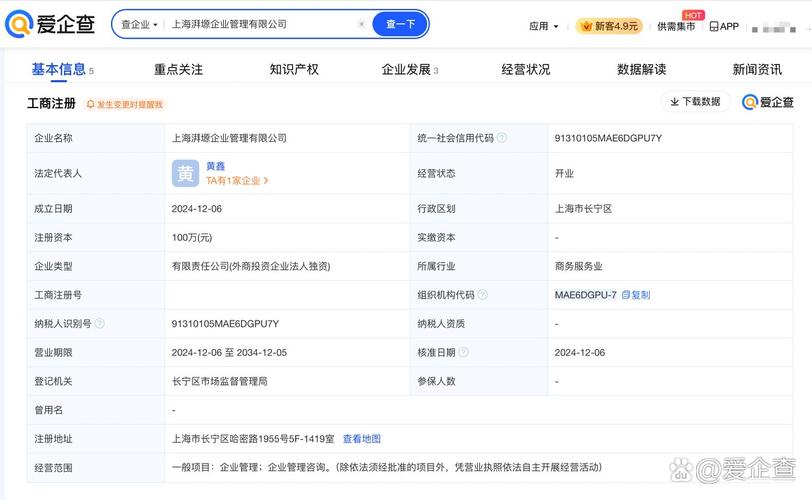
Task: Select the 黄 avatar thumbnail
Action: coord(185,173)
